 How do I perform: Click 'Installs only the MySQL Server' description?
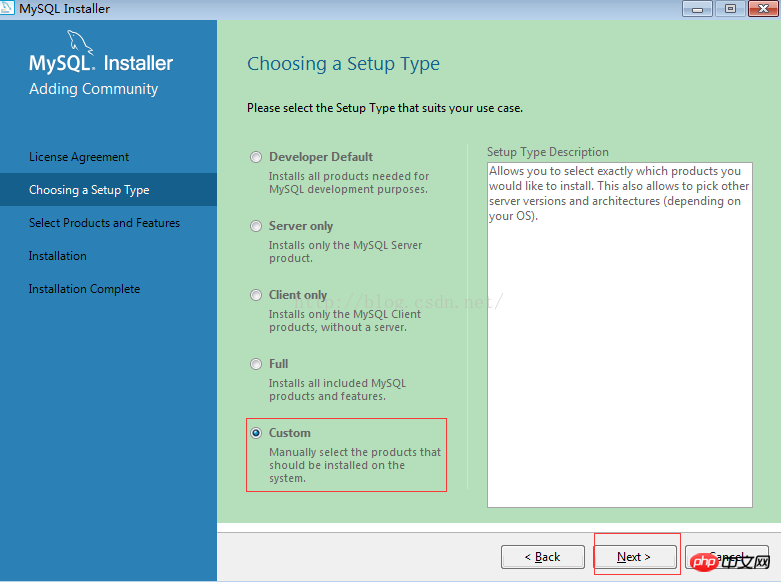pyautogui.click(x=346, y=252)
